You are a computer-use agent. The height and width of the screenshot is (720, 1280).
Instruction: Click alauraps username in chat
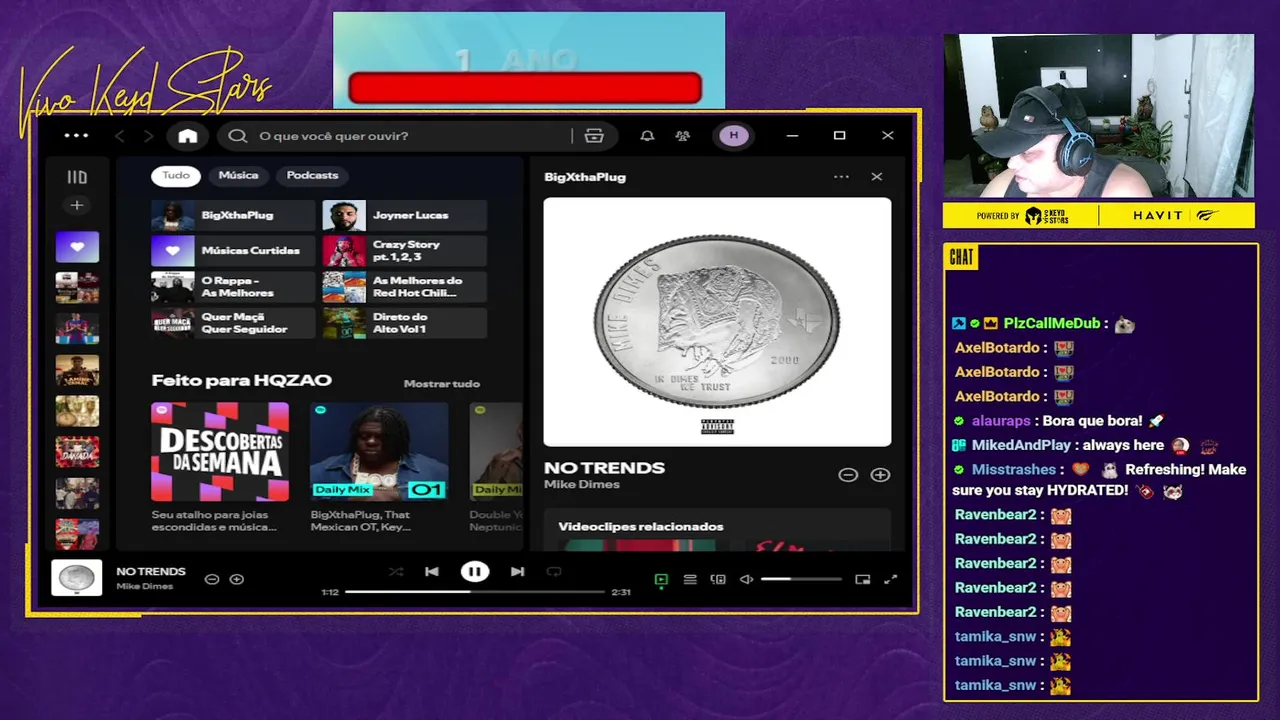[x=1001, y=421]
